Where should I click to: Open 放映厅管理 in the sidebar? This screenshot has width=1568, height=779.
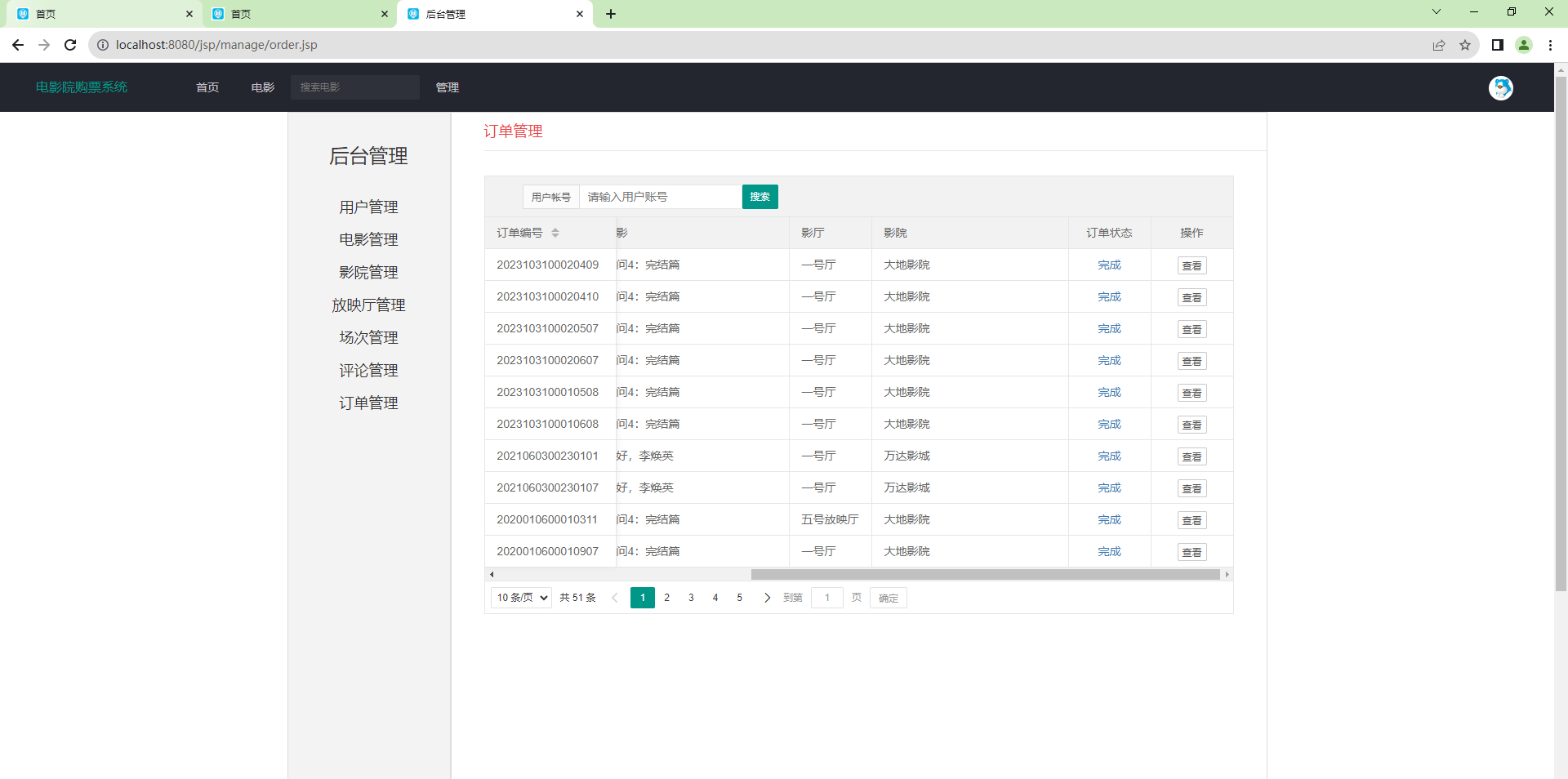tap(369, 305)
